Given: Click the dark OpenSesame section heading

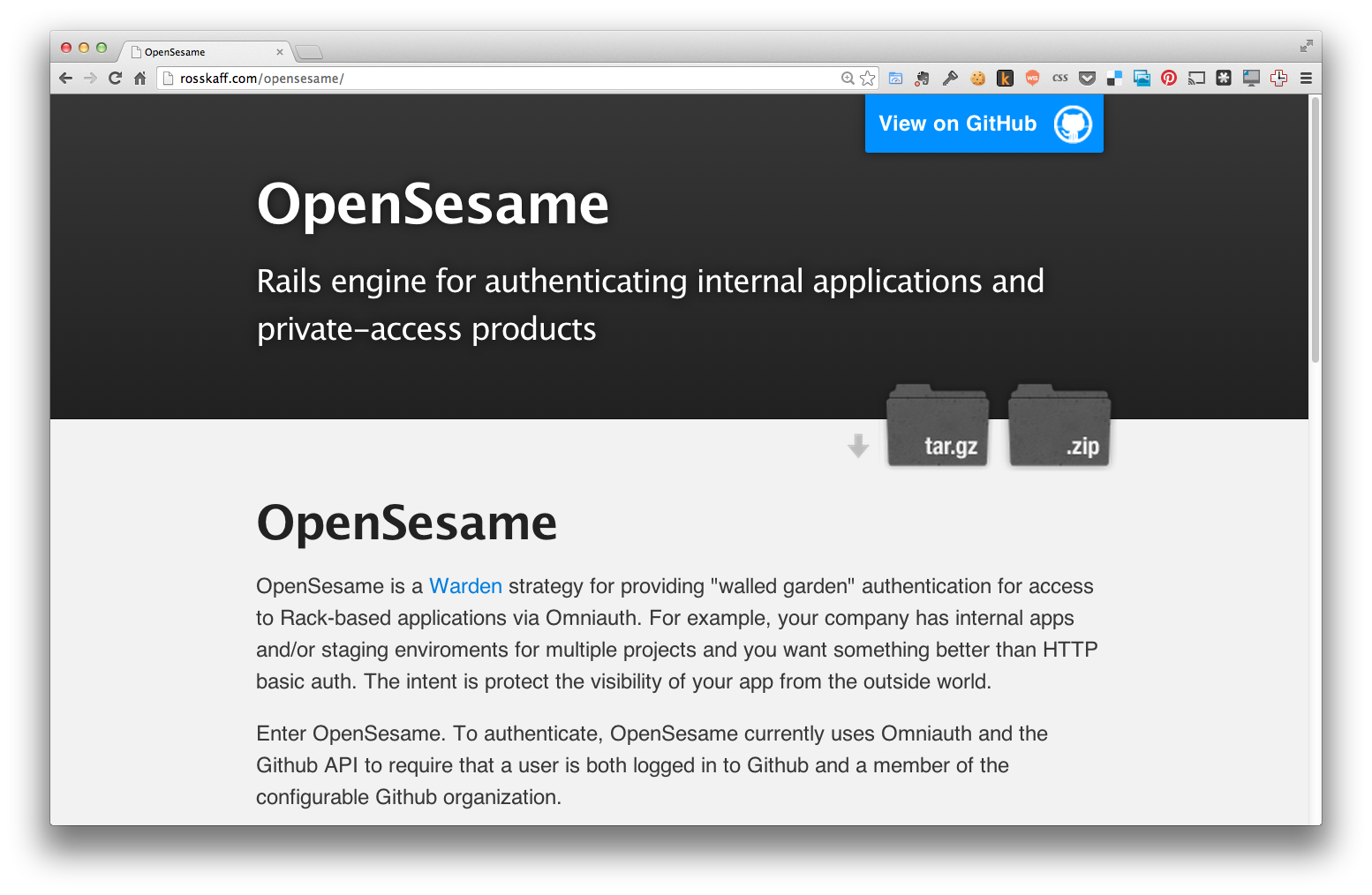Looking at the screenshot, I should [406, 523].
